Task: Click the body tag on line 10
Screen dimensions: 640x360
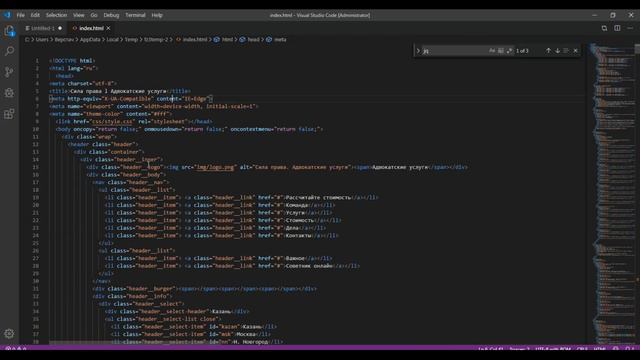Action: coord(189,129)
